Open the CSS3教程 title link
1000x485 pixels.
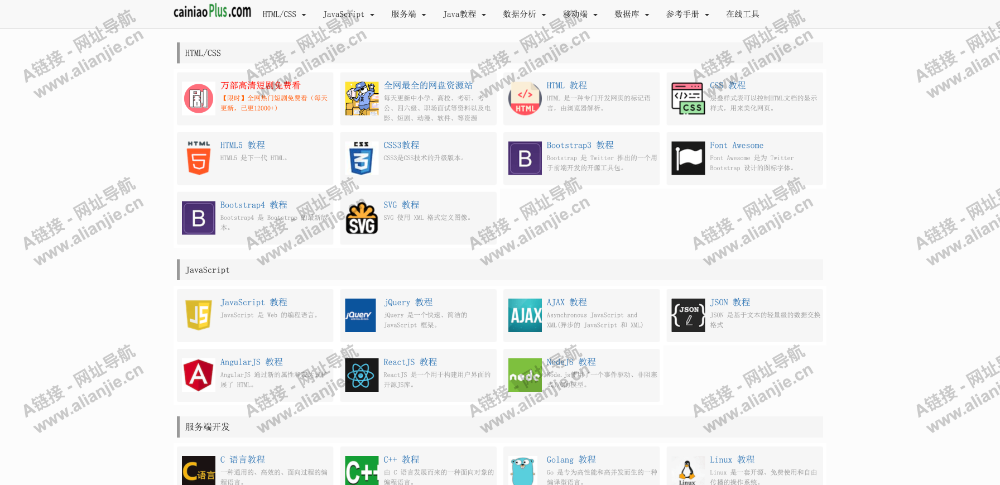click(x=401, y=146)
